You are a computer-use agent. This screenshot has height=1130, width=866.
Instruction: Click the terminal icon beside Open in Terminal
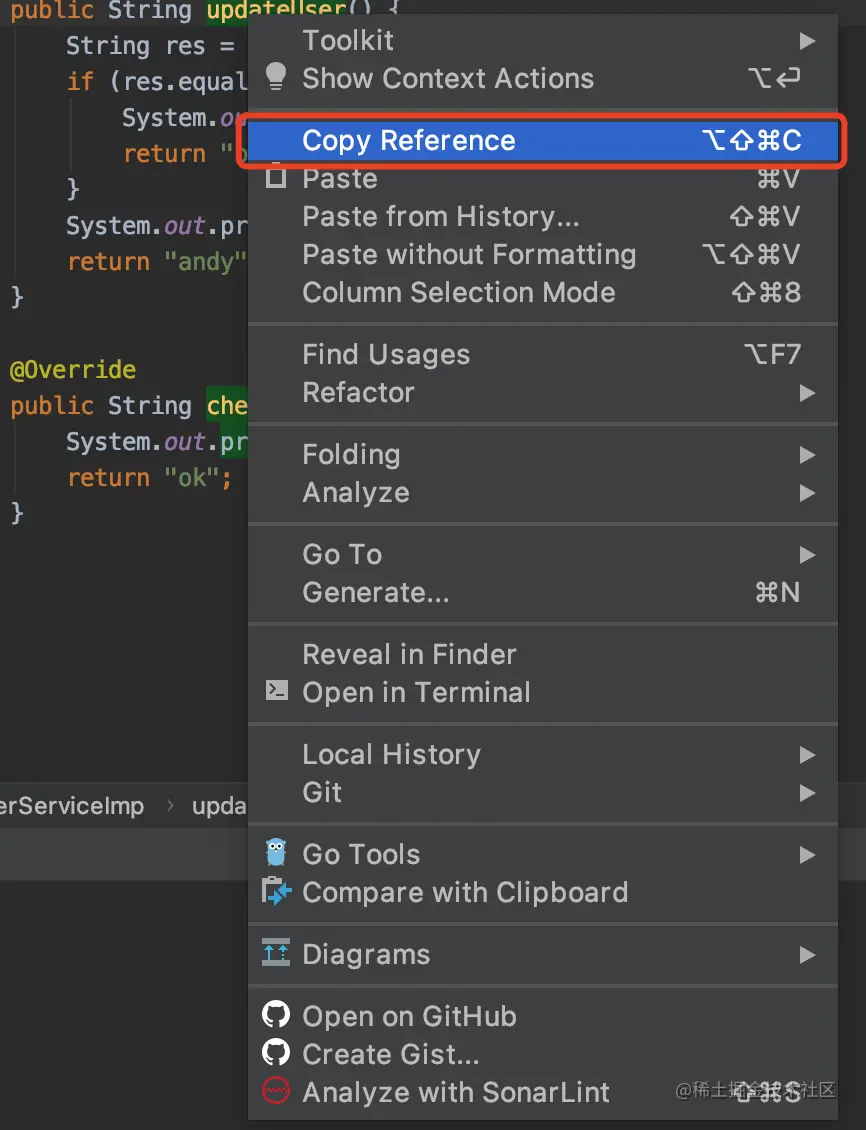coord(276,691)
